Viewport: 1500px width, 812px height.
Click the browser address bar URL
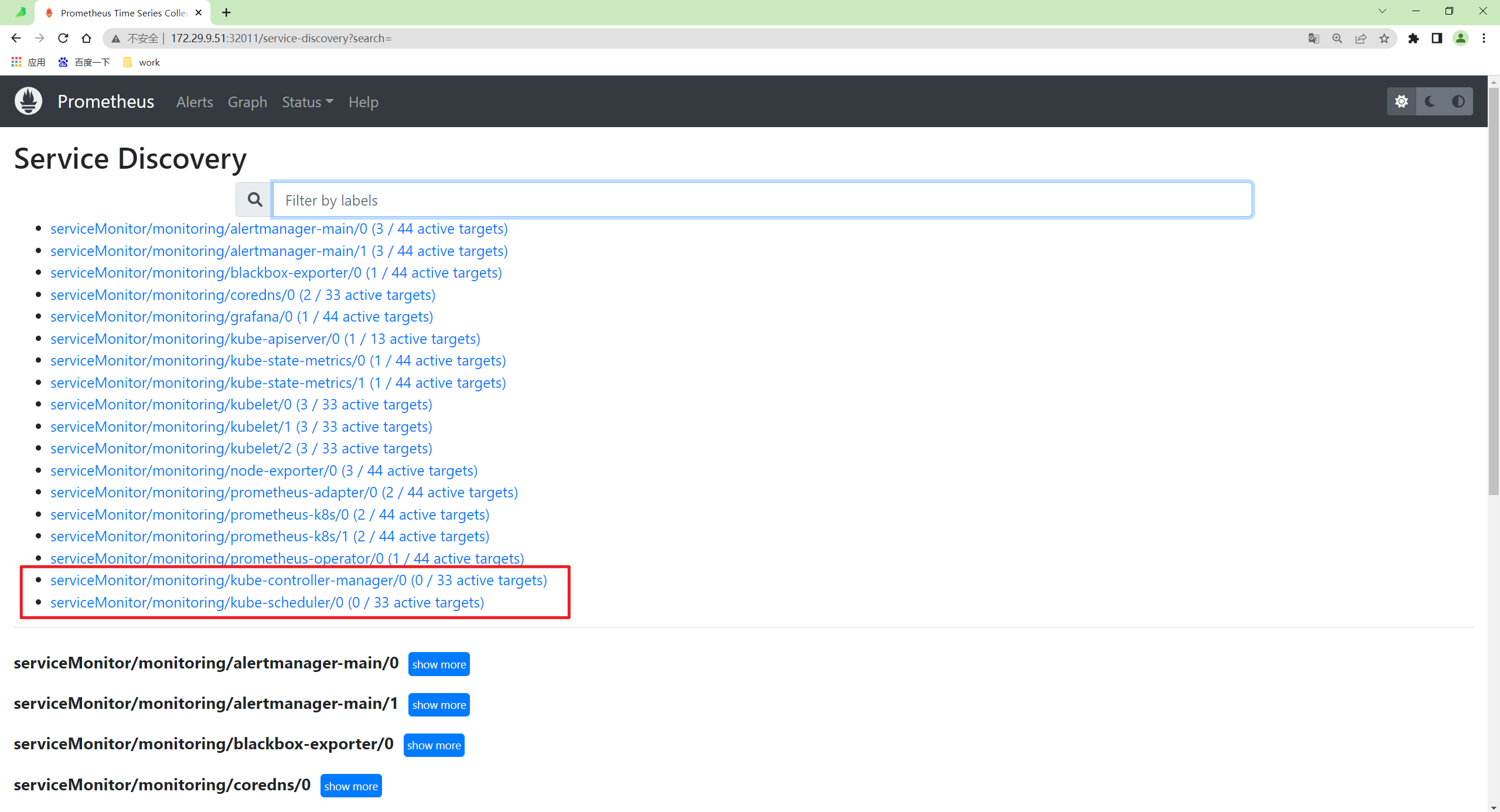(281, 38)
